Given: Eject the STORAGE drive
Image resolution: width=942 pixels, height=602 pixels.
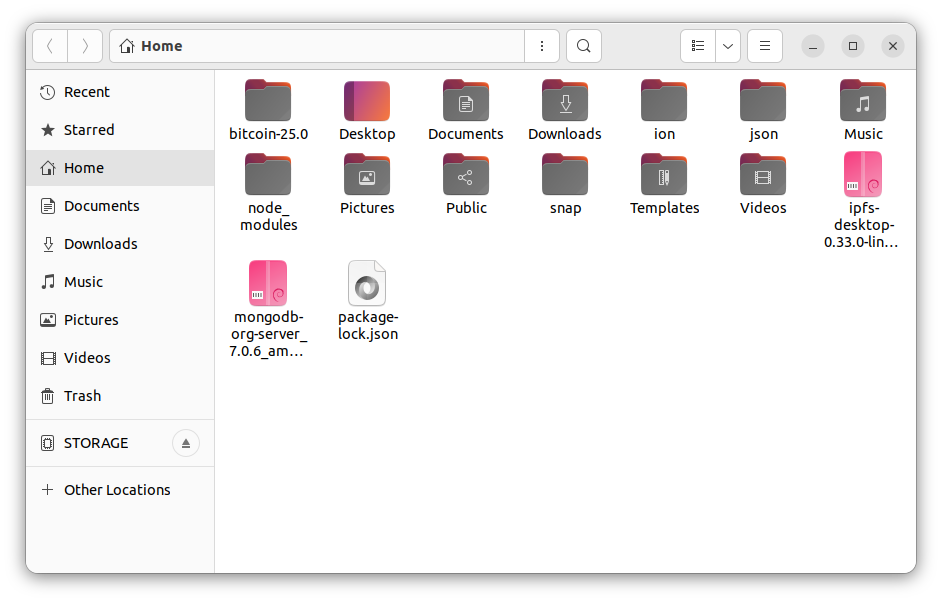Looking at the screenshot, I should (186, 443).
